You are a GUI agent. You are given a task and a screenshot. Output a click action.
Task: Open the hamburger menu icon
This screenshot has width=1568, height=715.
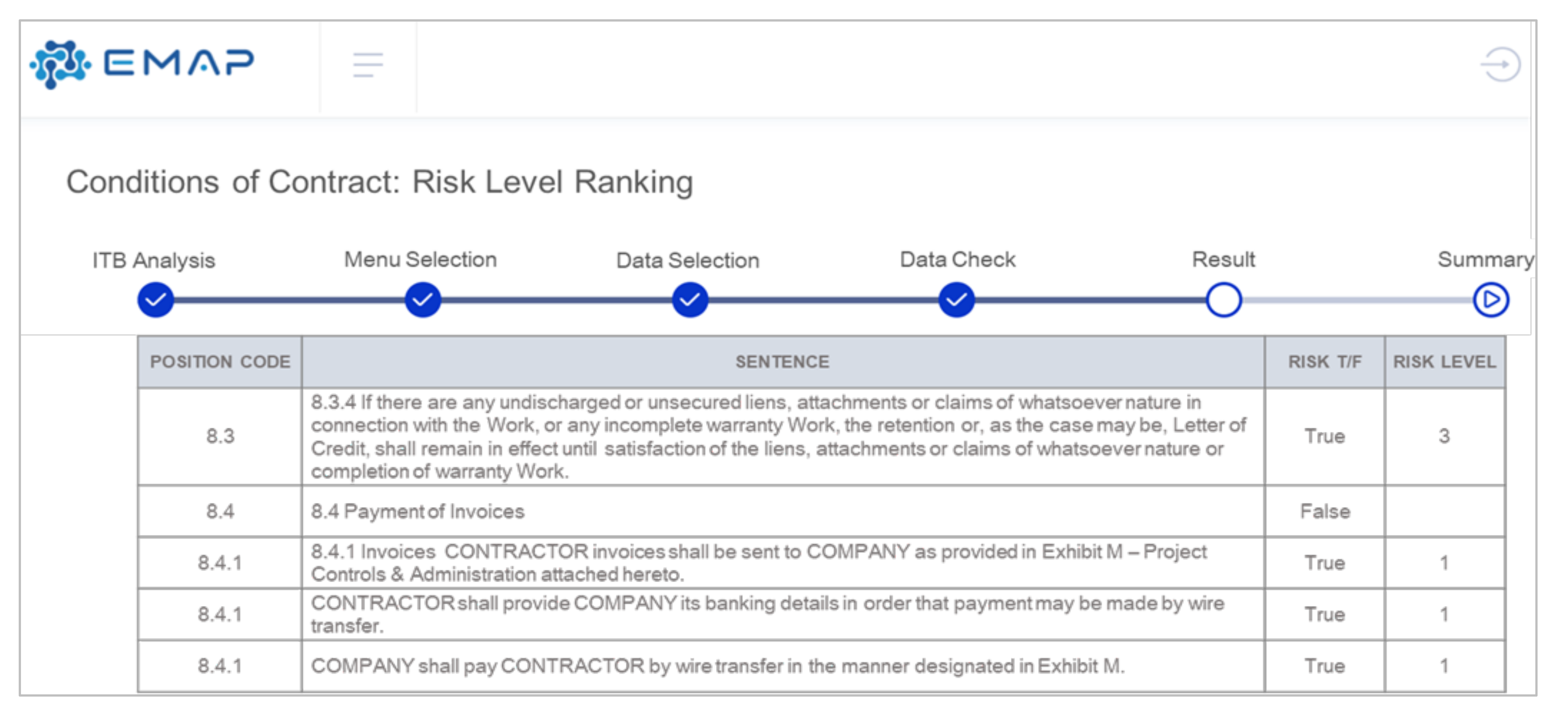point(368,64)
